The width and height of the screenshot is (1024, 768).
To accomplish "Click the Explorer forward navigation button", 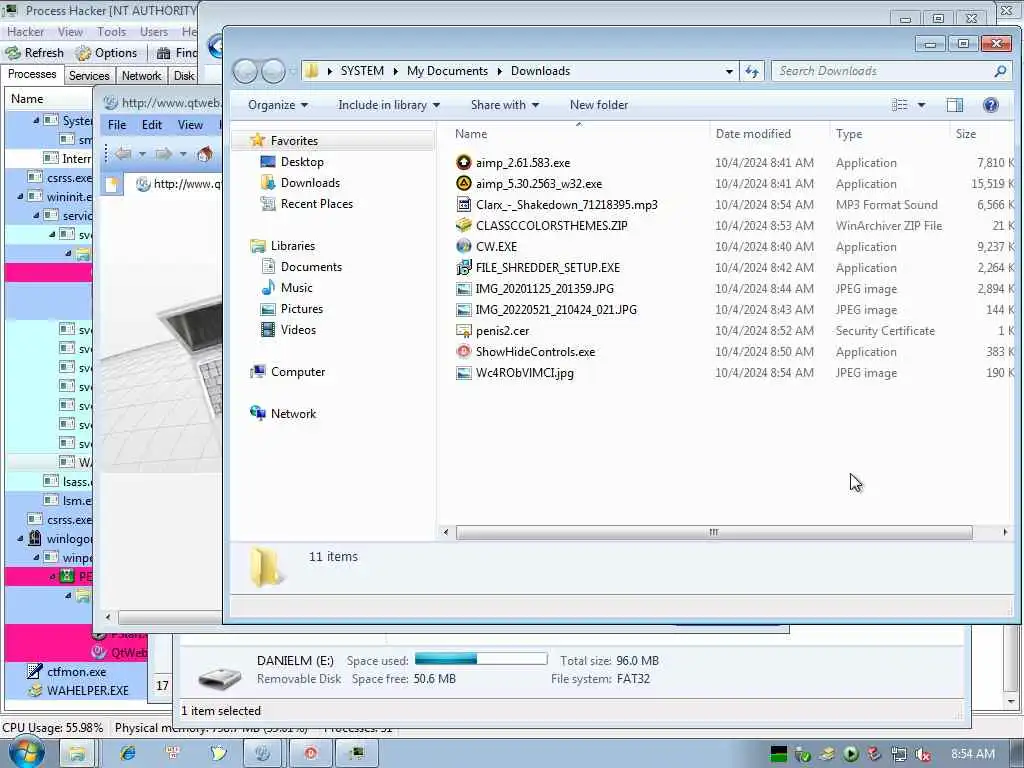I will coord(273,71).
